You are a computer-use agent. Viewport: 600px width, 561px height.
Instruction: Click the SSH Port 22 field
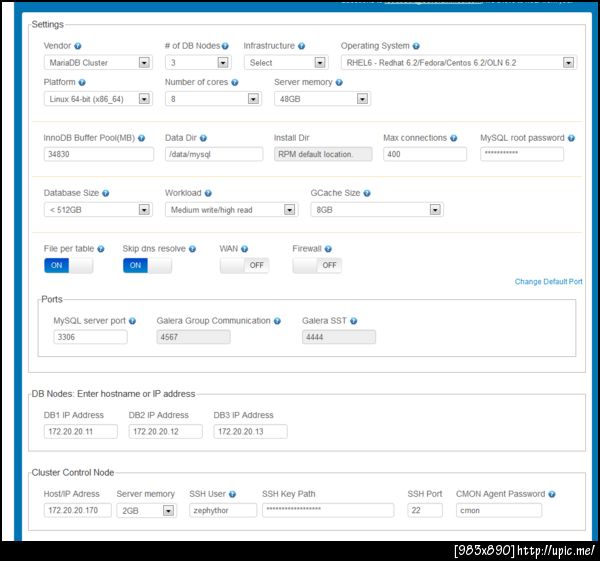pos(425,510)
